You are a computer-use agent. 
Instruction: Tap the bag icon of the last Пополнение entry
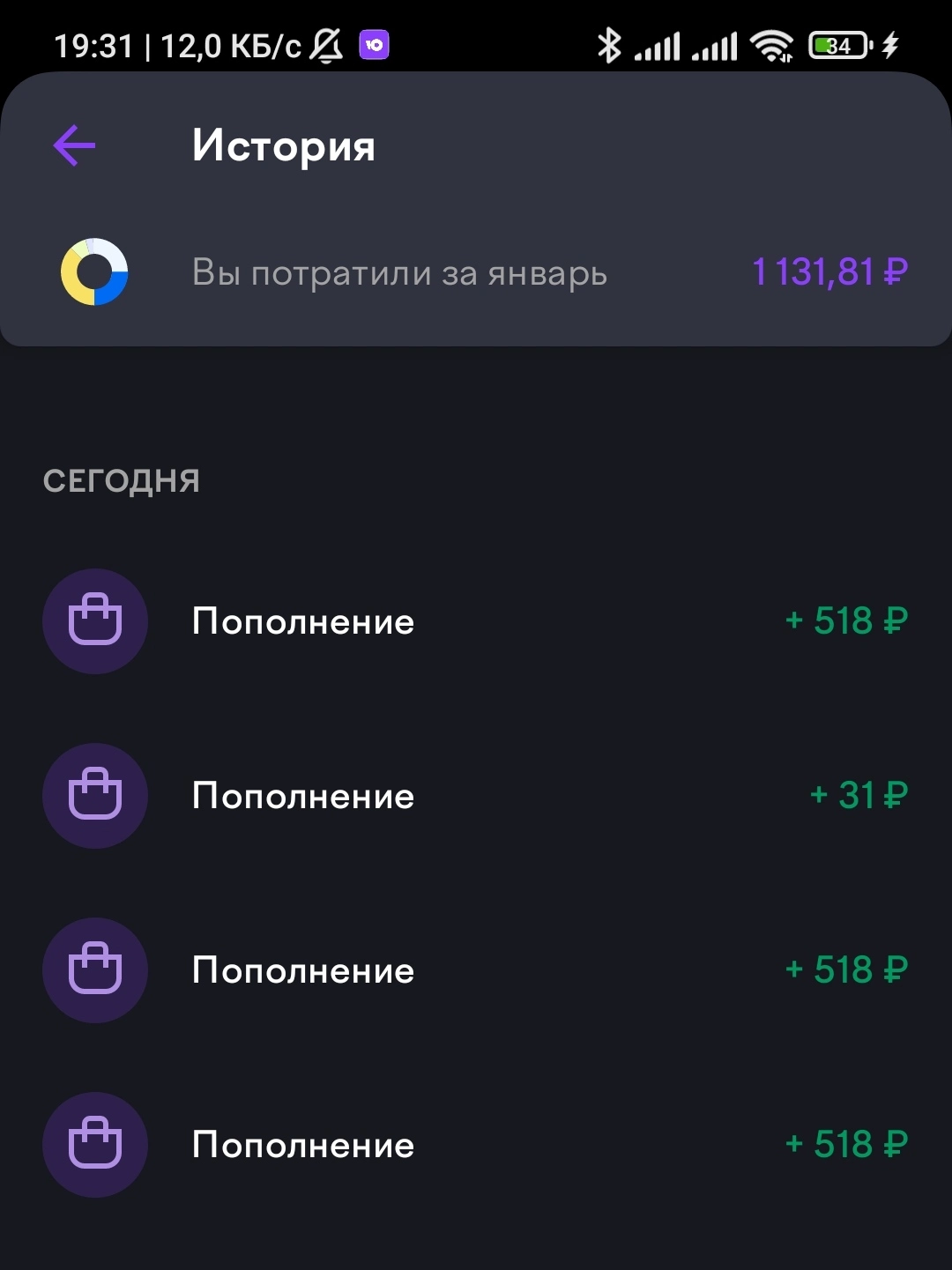pos(95,1145)
